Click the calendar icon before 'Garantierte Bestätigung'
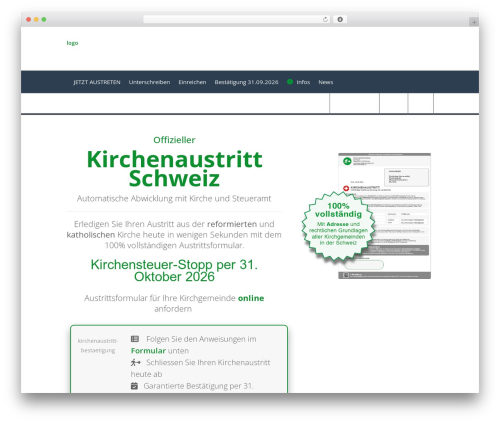 pos(134,386)
